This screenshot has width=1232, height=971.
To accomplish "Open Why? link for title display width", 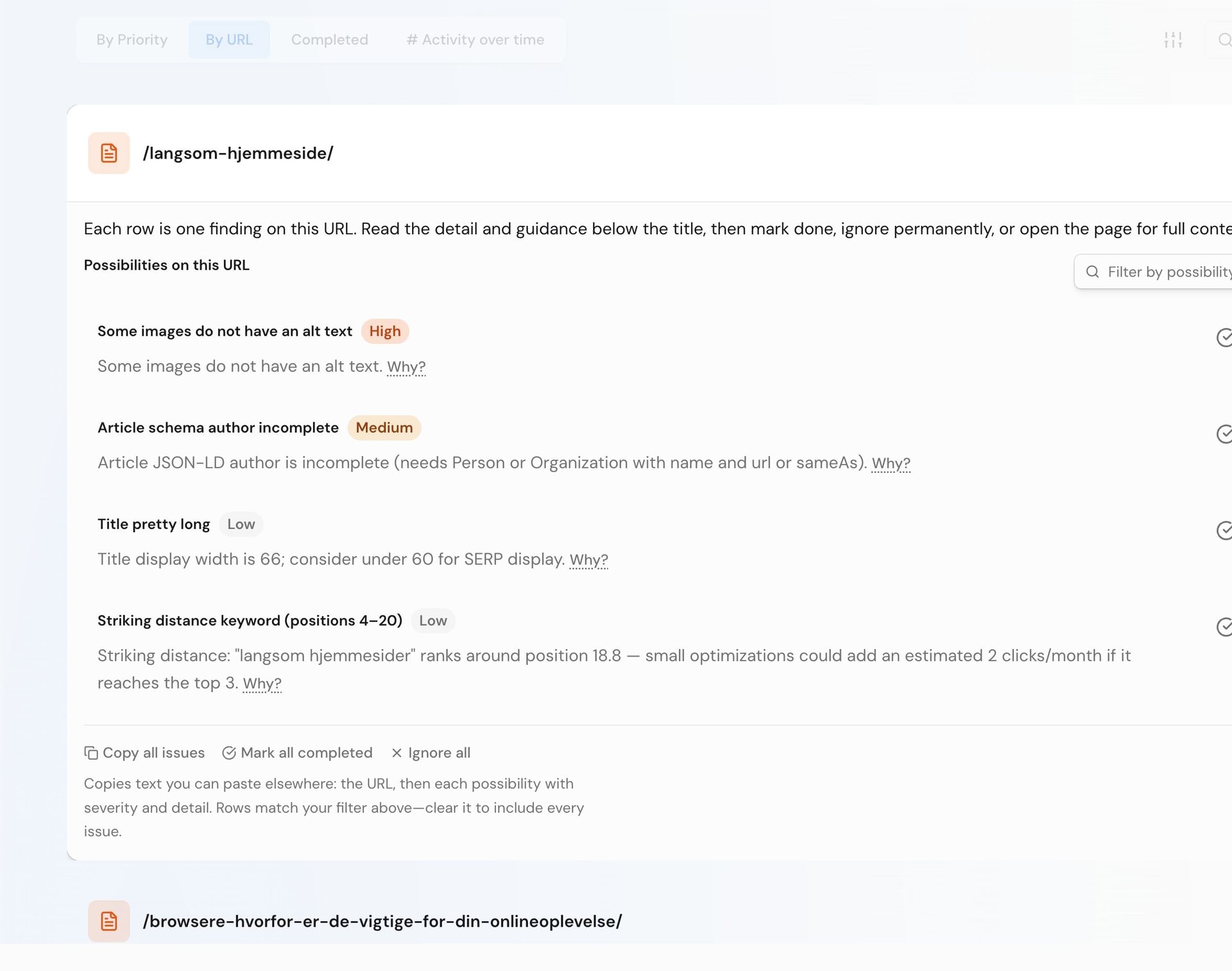I will pyautogui.click(x=588, y=560).
